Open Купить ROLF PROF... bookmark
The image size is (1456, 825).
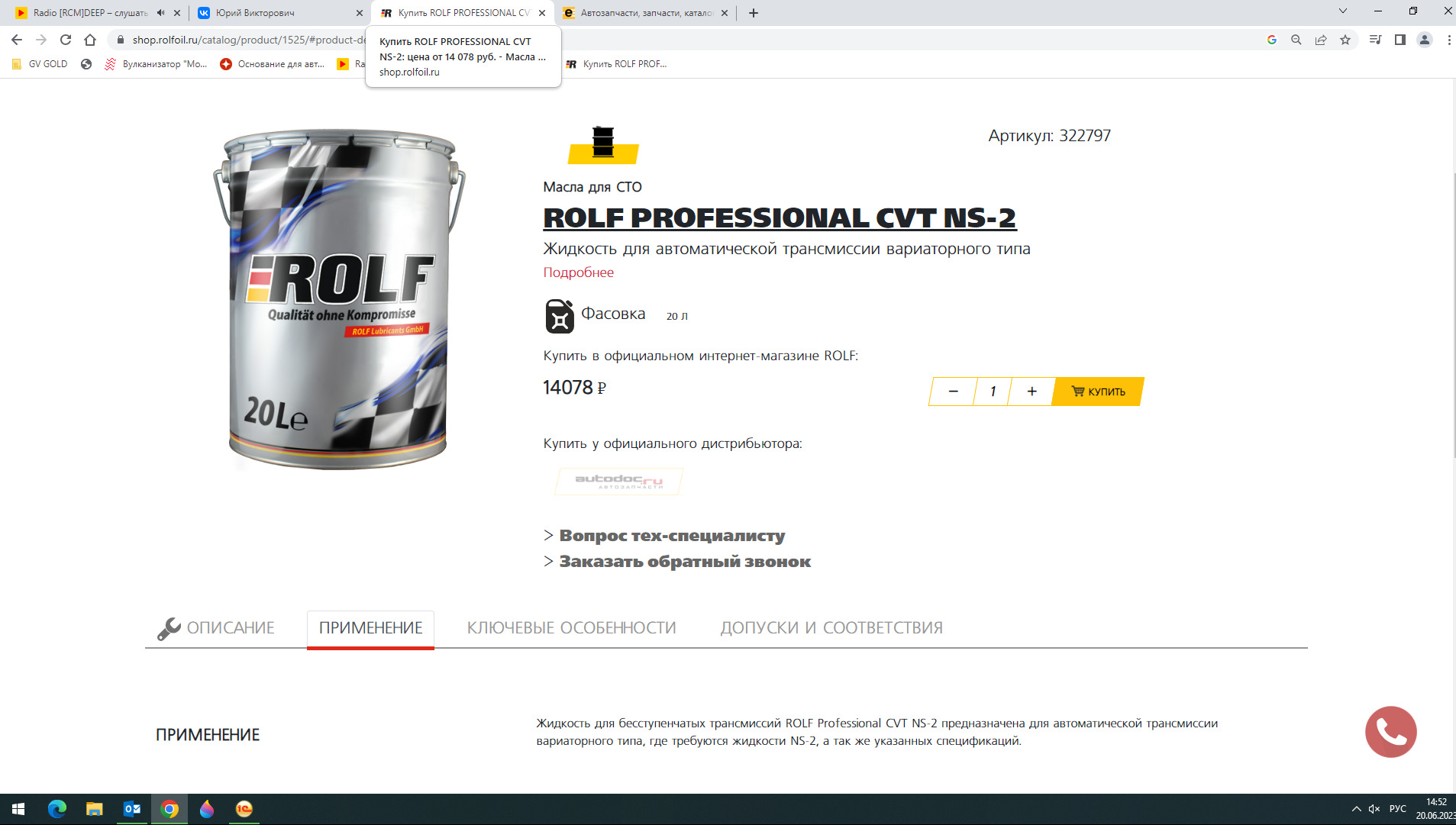pos(616,64)
